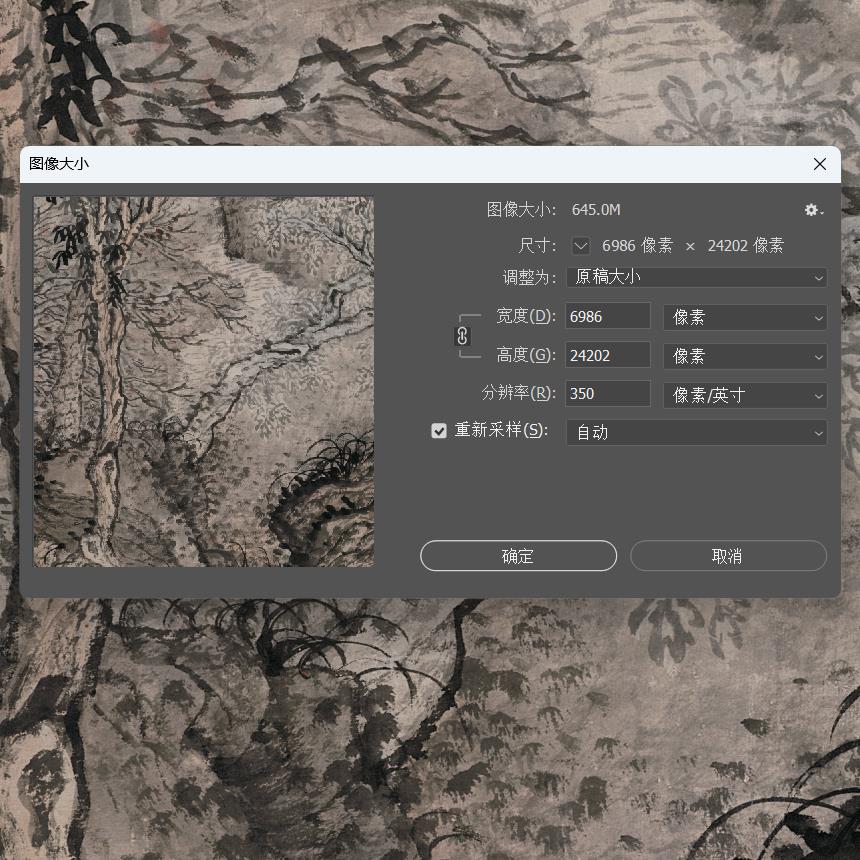860x860 pixels.
Task: Click the 分辨率(R): label
Action: click(518, 393)
